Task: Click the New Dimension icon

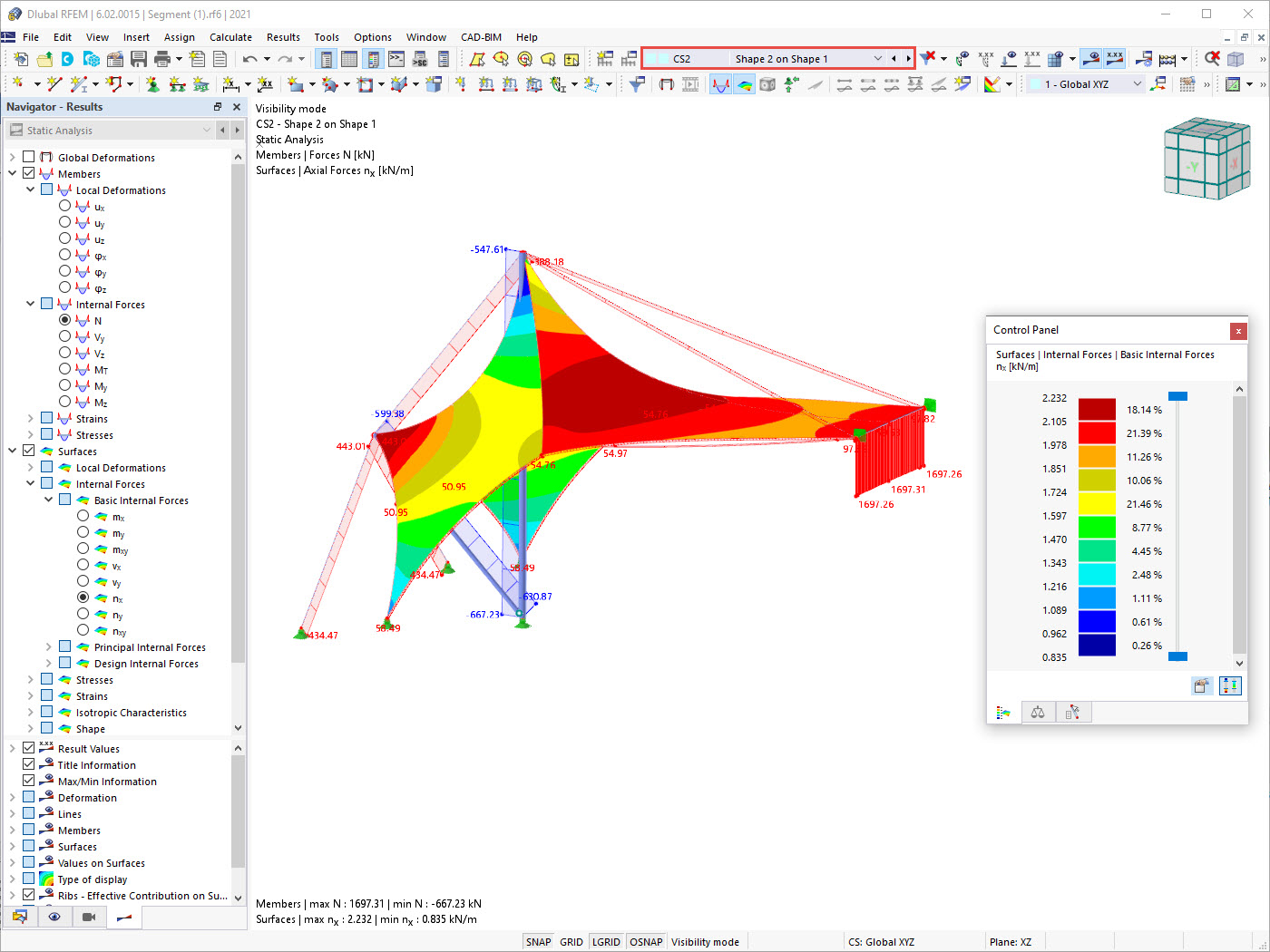Action: (231, 83)
